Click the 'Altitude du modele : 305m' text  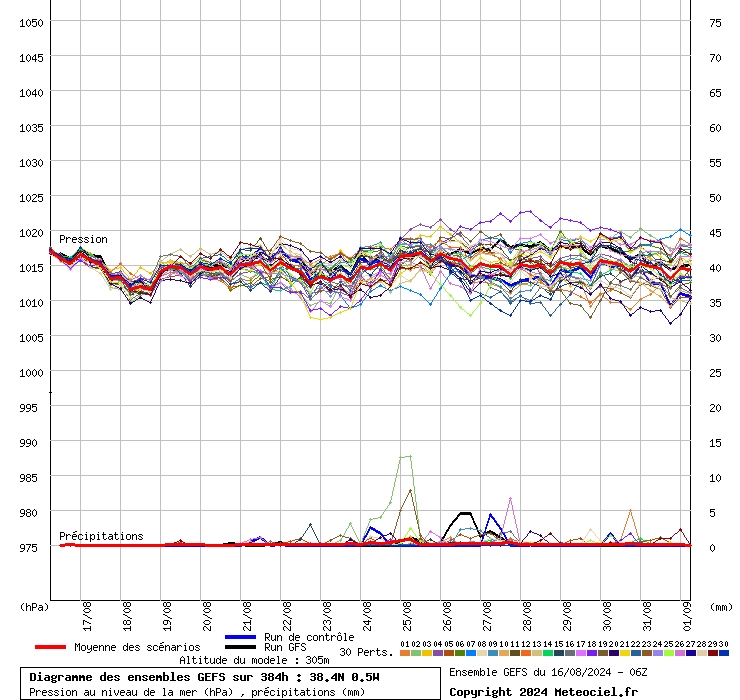coord(241,660)
